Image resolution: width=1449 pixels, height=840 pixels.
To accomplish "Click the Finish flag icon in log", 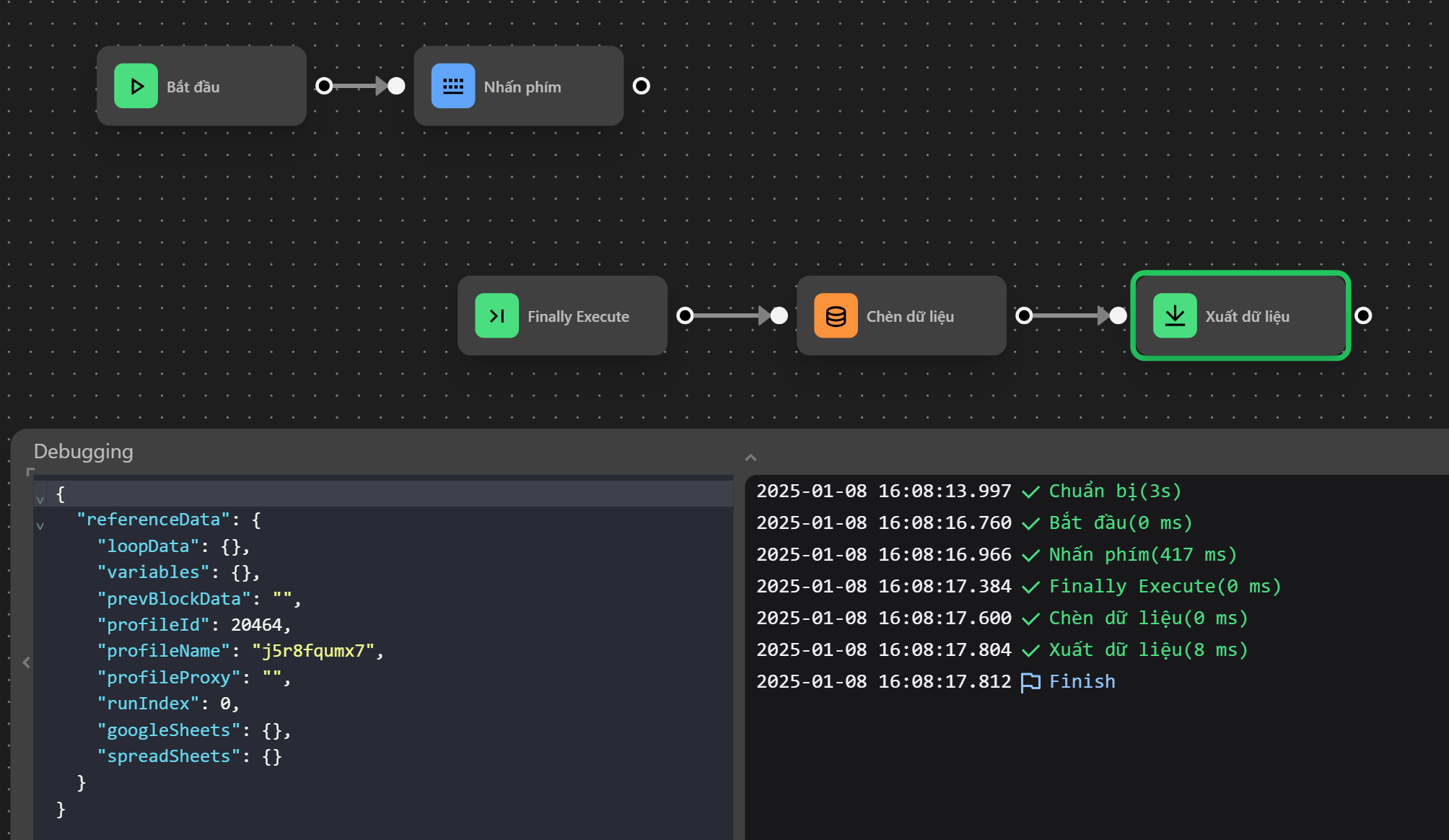I will coord(1030,682).
